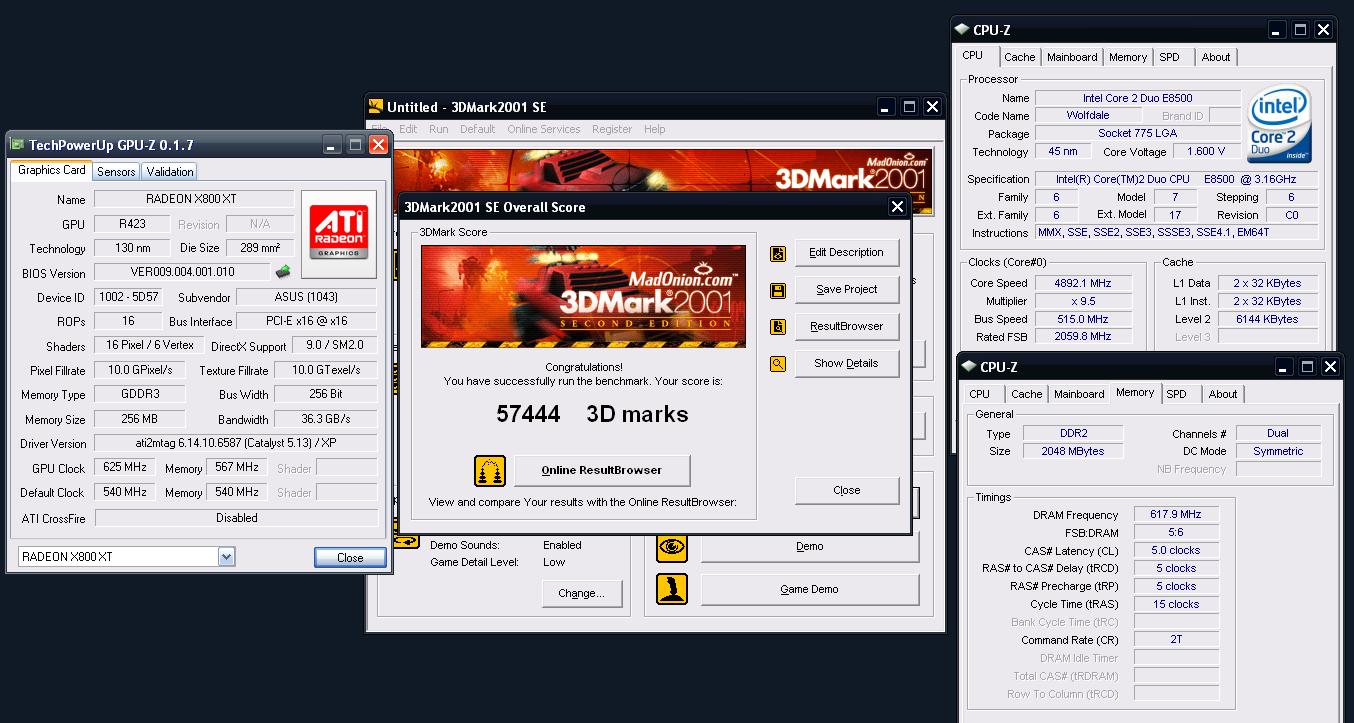Click the ResultBrowser document icon
1354x723 pixels.
(x=778, y=327)
